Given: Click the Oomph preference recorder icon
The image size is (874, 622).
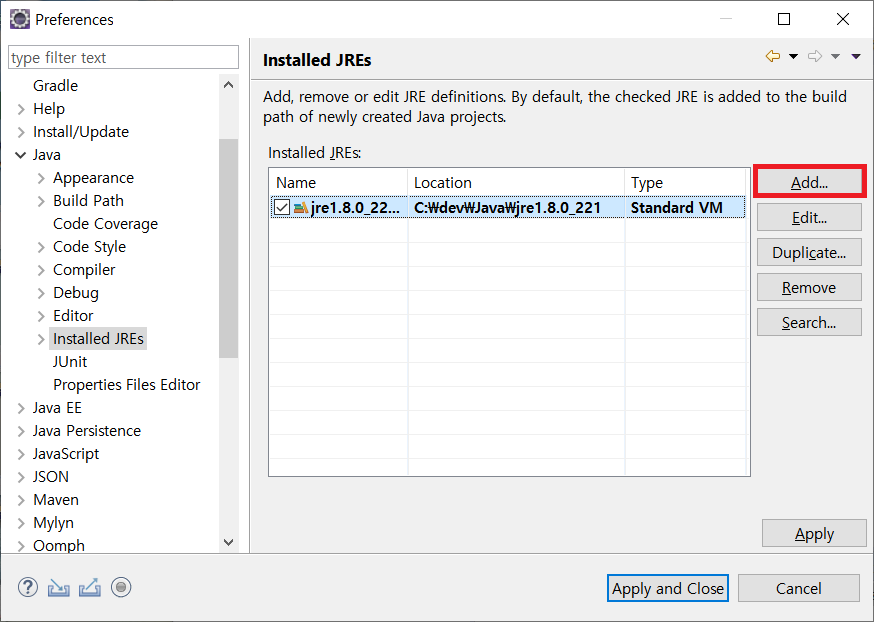Looking at the screenshot, I should 121,587.
